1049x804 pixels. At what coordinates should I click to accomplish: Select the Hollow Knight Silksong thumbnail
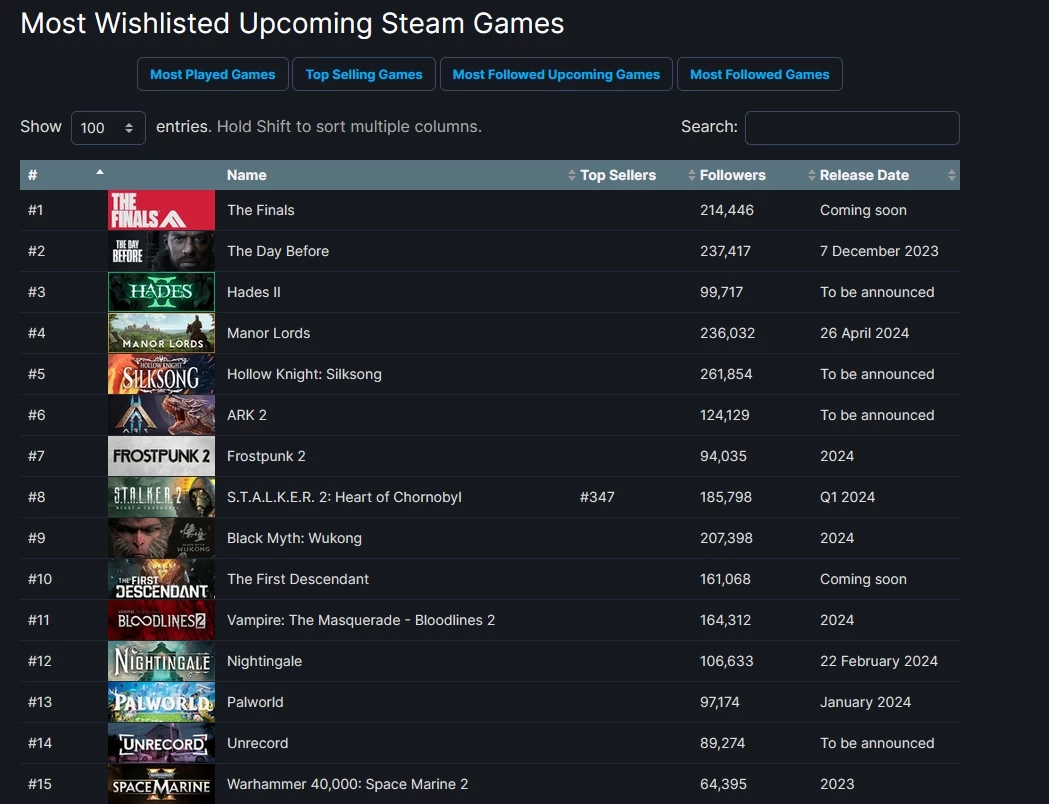(x=161, y=374)
